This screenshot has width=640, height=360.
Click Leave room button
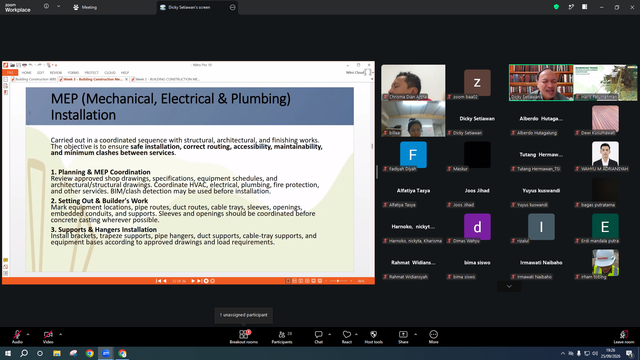(624, 337)
